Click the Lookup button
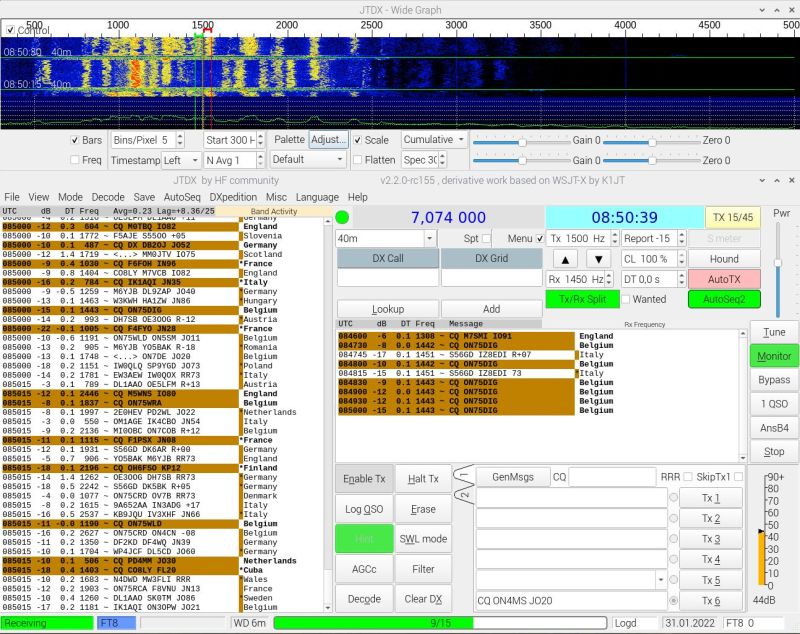The width and height of the screenshot is (800, 634). click(388, 309)
